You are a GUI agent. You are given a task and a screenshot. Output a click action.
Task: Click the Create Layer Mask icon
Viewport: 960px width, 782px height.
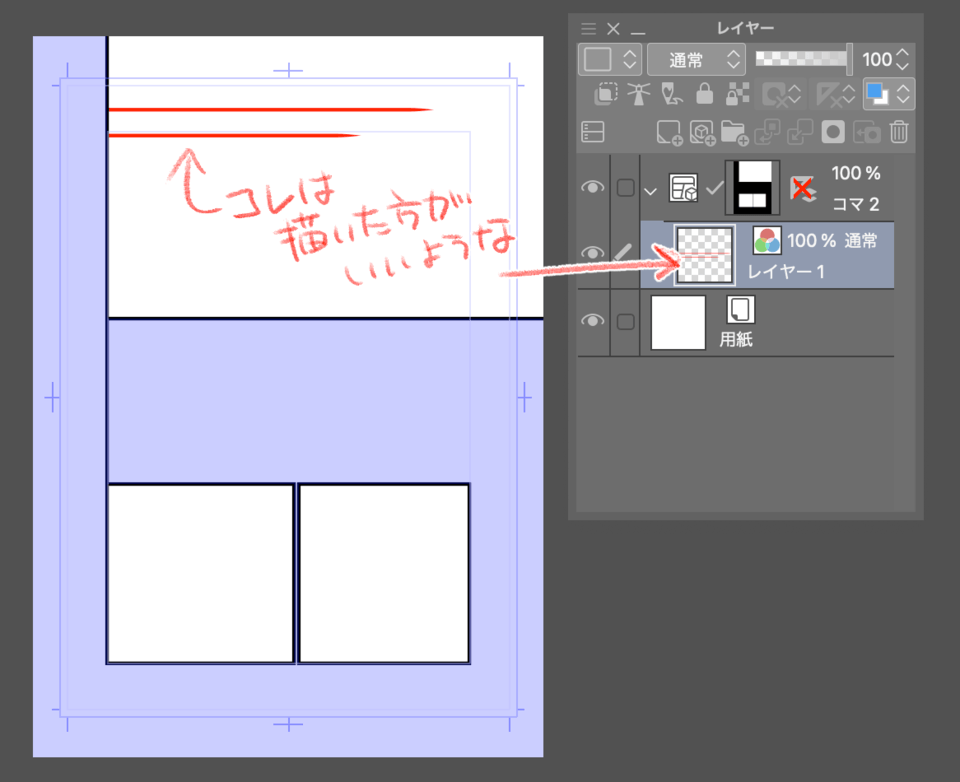[x=833, y=132]
